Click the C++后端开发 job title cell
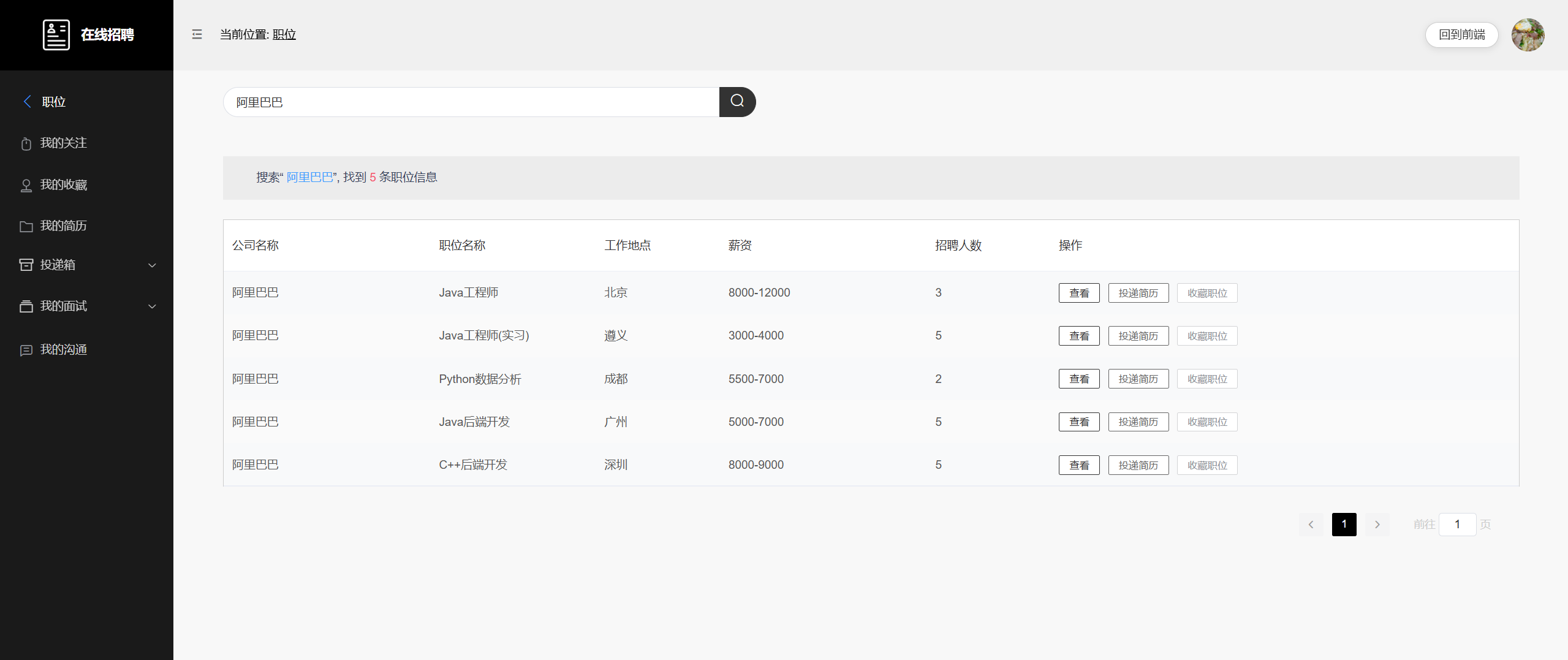1568x660 pixels. tap(473, 465)
